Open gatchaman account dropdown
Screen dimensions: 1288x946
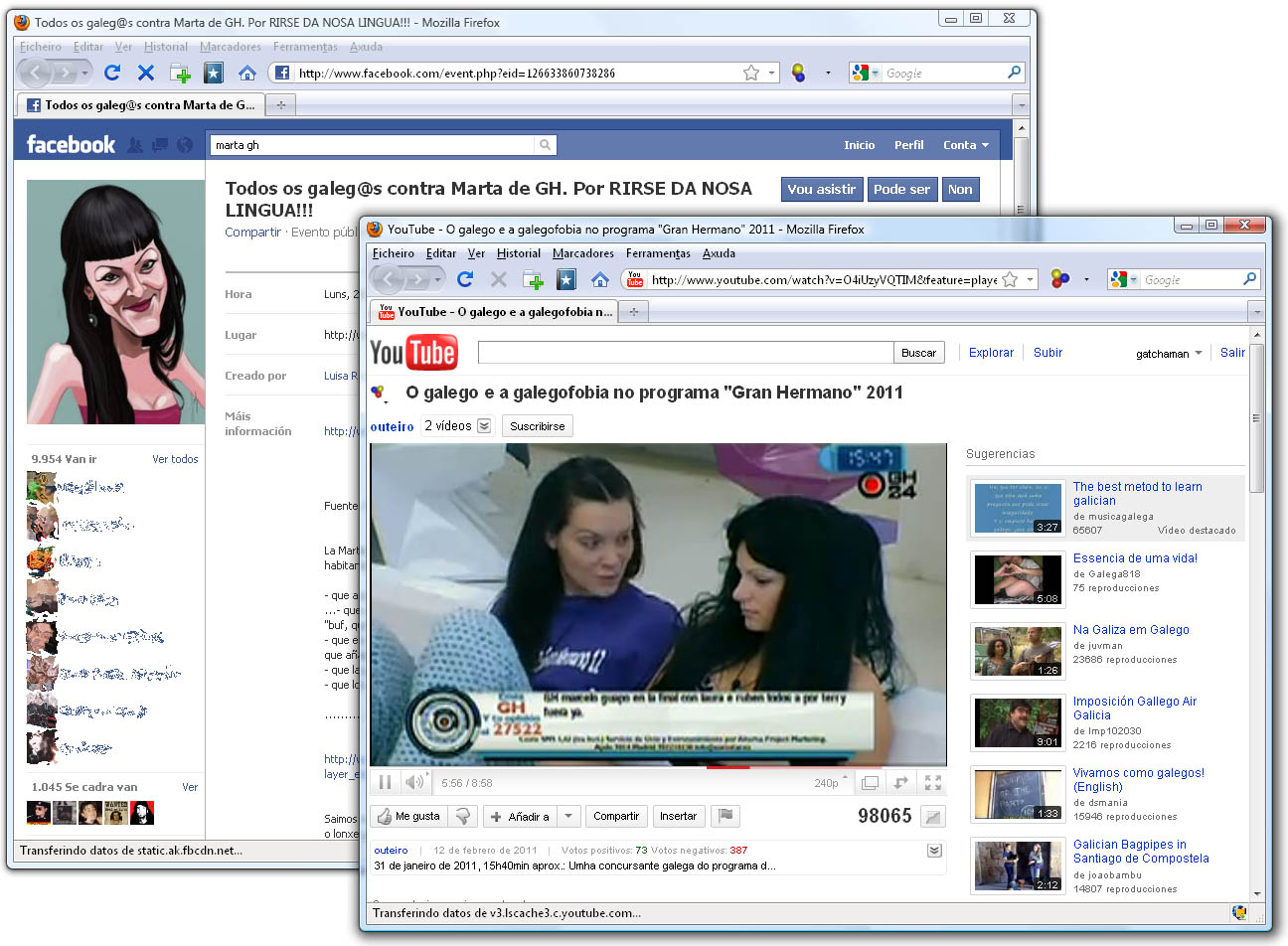coord(1169,353)
